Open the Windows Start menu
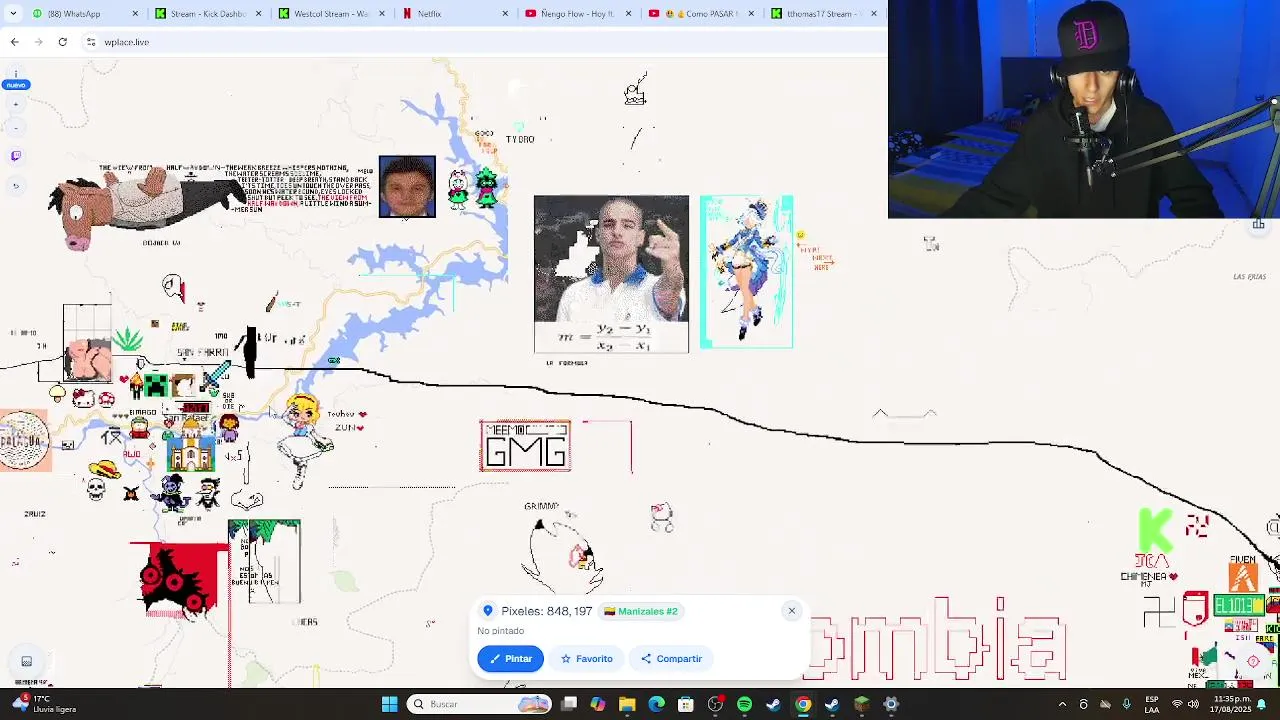The height and width of the screenshot is (720, 1280). (389, 704)
